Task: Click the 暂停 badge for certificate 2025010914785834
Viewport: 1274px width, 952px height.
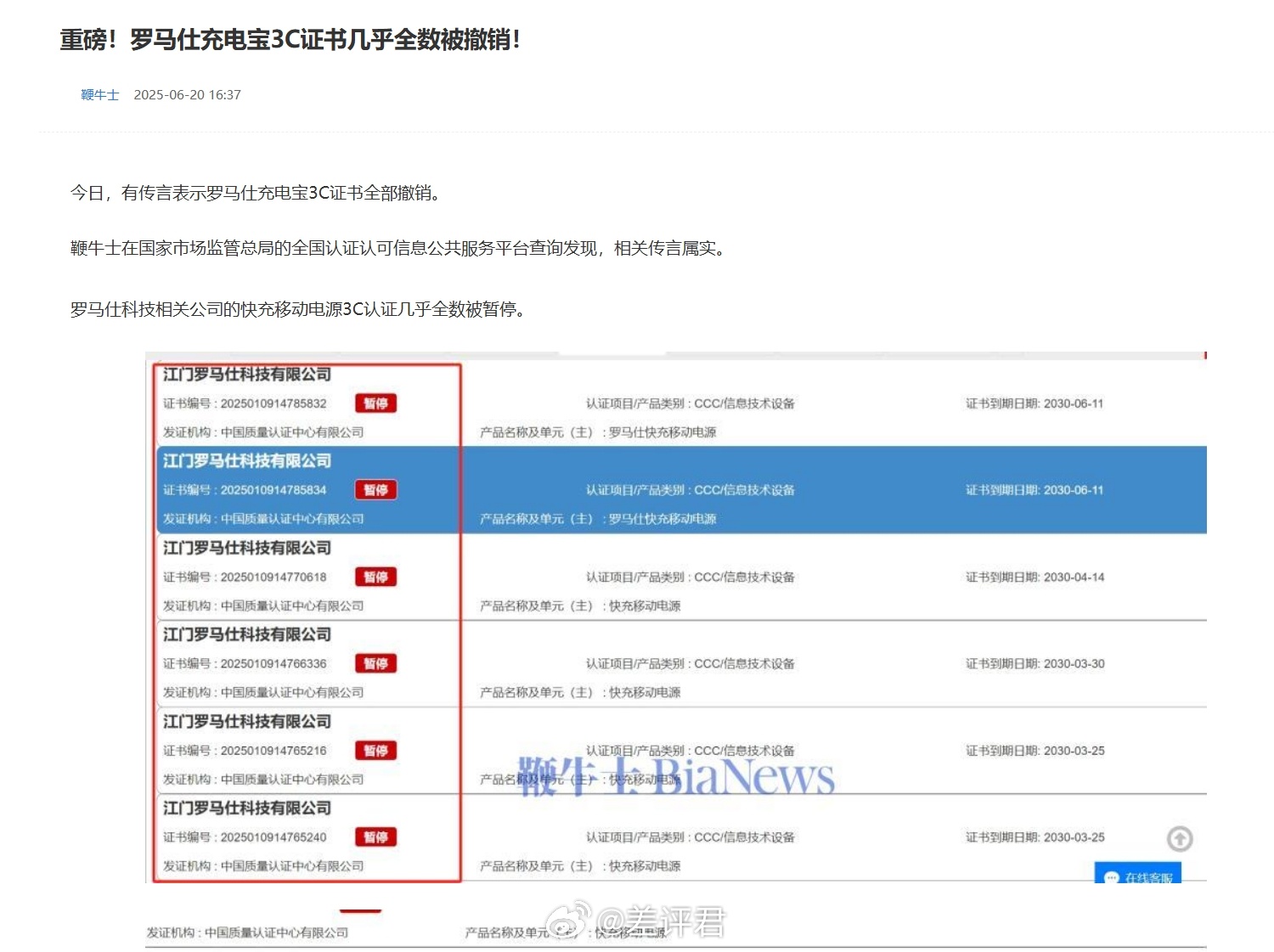Action: tap(375, 490)
